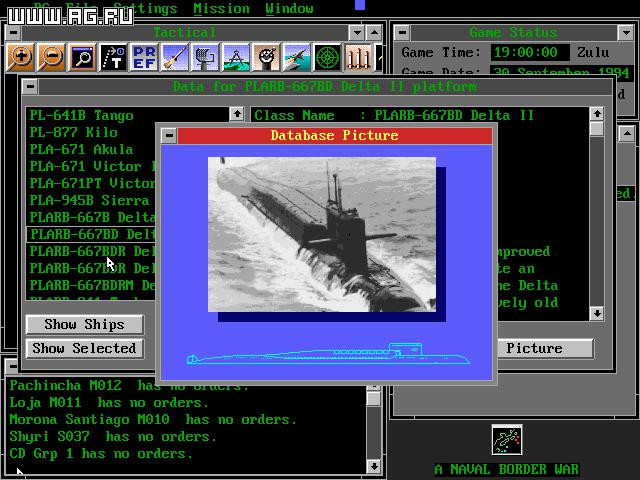640x480 pixels.
Task: Click 'Shyri S037 has no orders.' message
Action: [113, 437]
